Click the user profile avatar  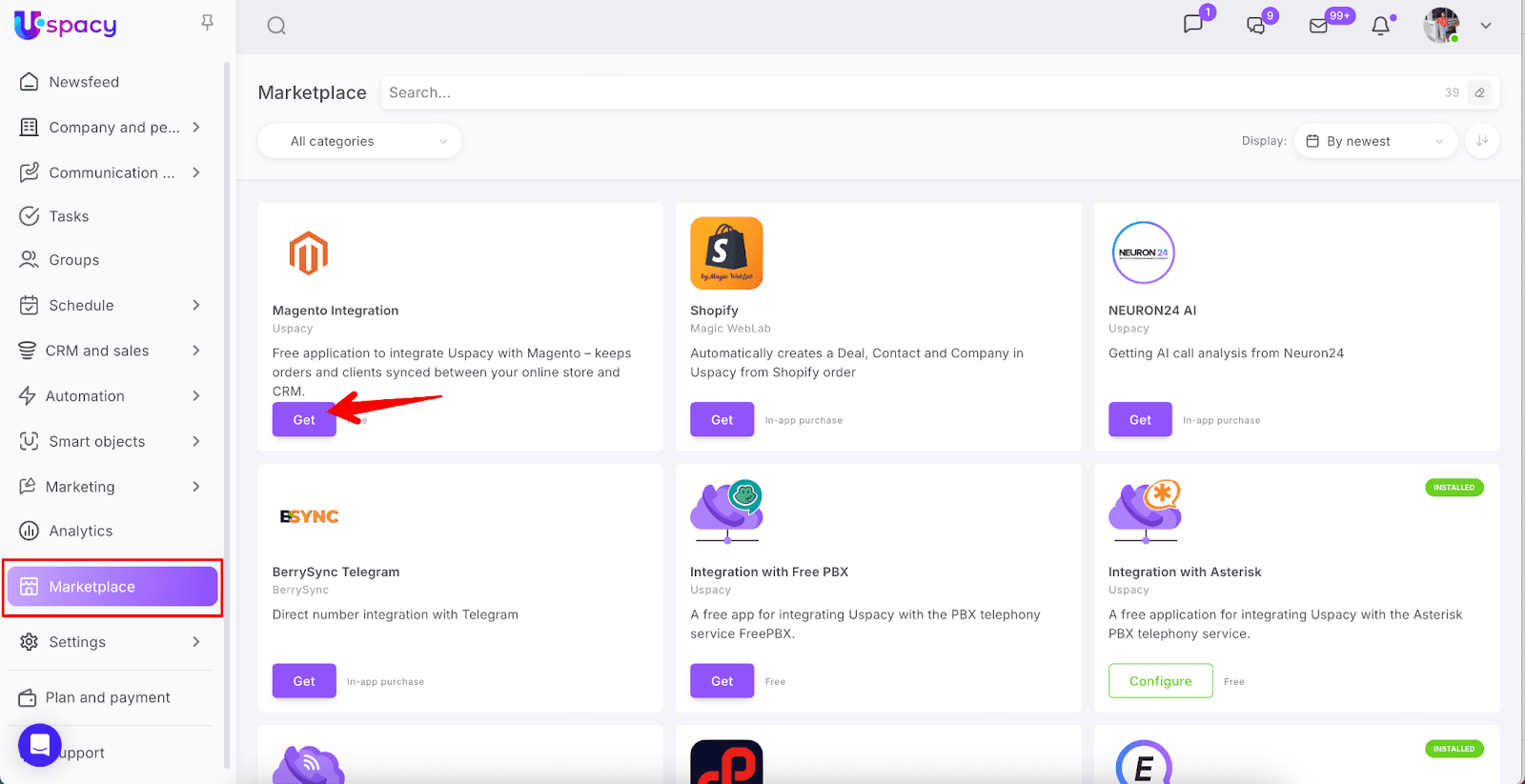pyautogui.click(x=1441, y=26)
